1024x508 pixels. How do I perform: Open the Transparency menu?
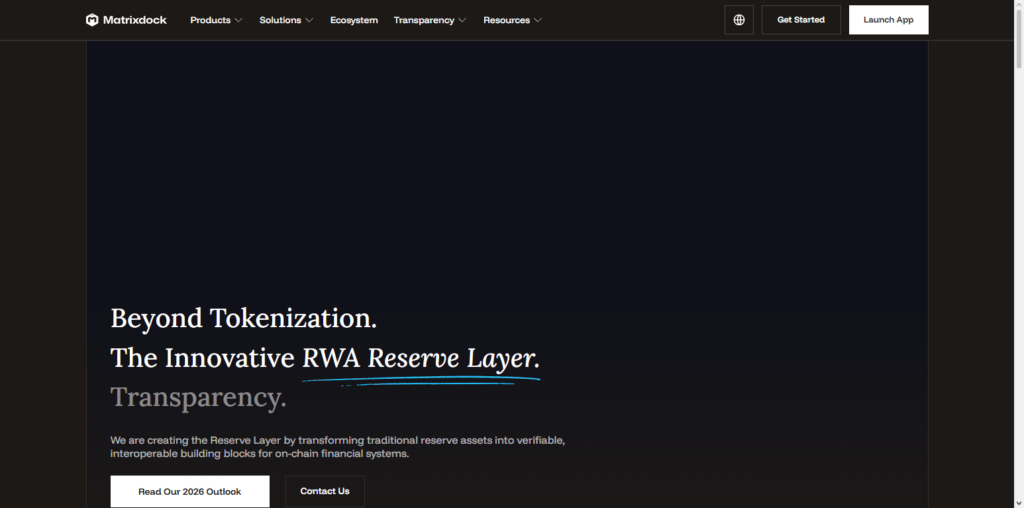(430, 20)
